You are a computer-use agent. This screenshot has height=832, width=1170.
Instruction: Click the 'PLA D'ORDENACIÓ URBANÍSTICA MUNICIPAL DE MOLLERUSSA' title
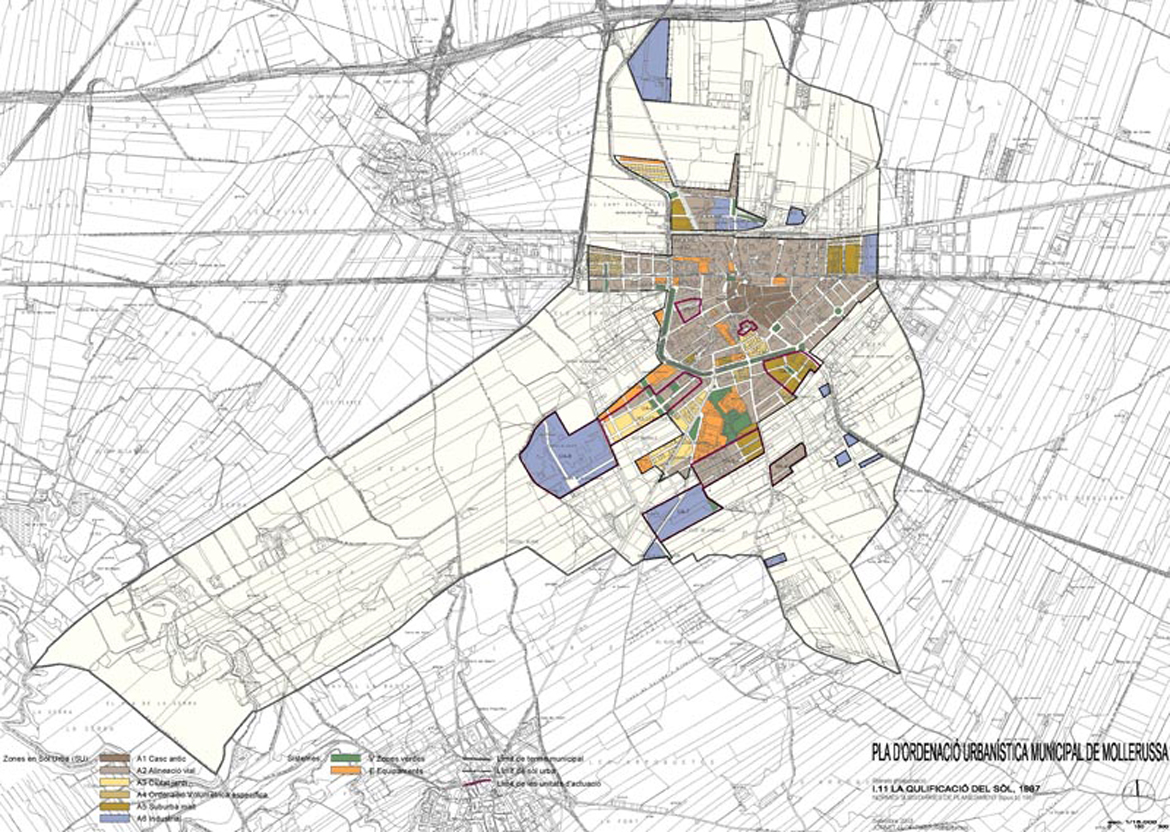pos(1020,752)
